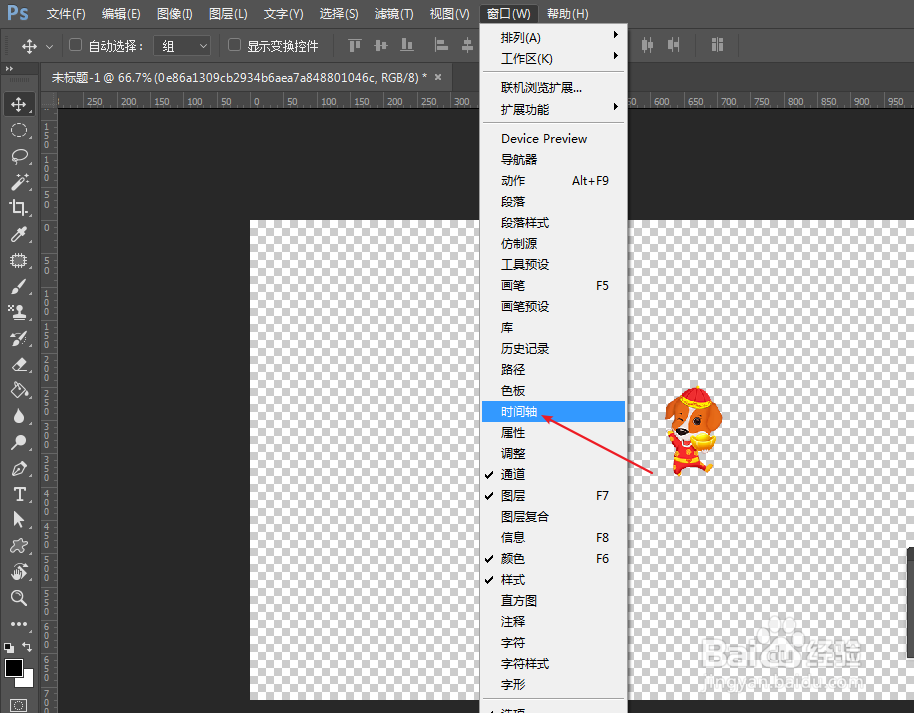
Task: Enable the 自动选择 checkbox
Action: click(76, 45)
